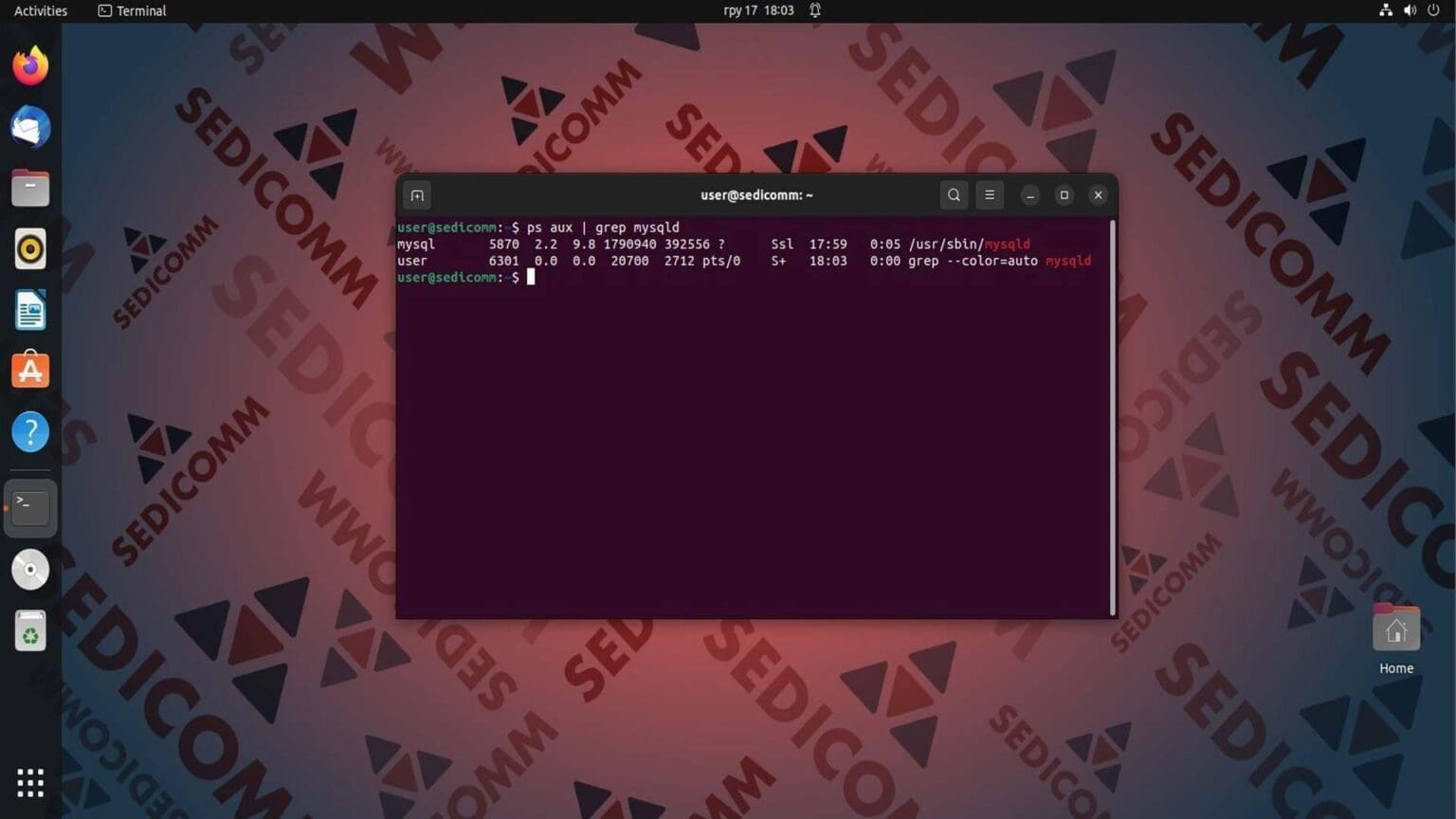1456x819 pixels.
Task: Show all applications grid
Action: point(29,781)
